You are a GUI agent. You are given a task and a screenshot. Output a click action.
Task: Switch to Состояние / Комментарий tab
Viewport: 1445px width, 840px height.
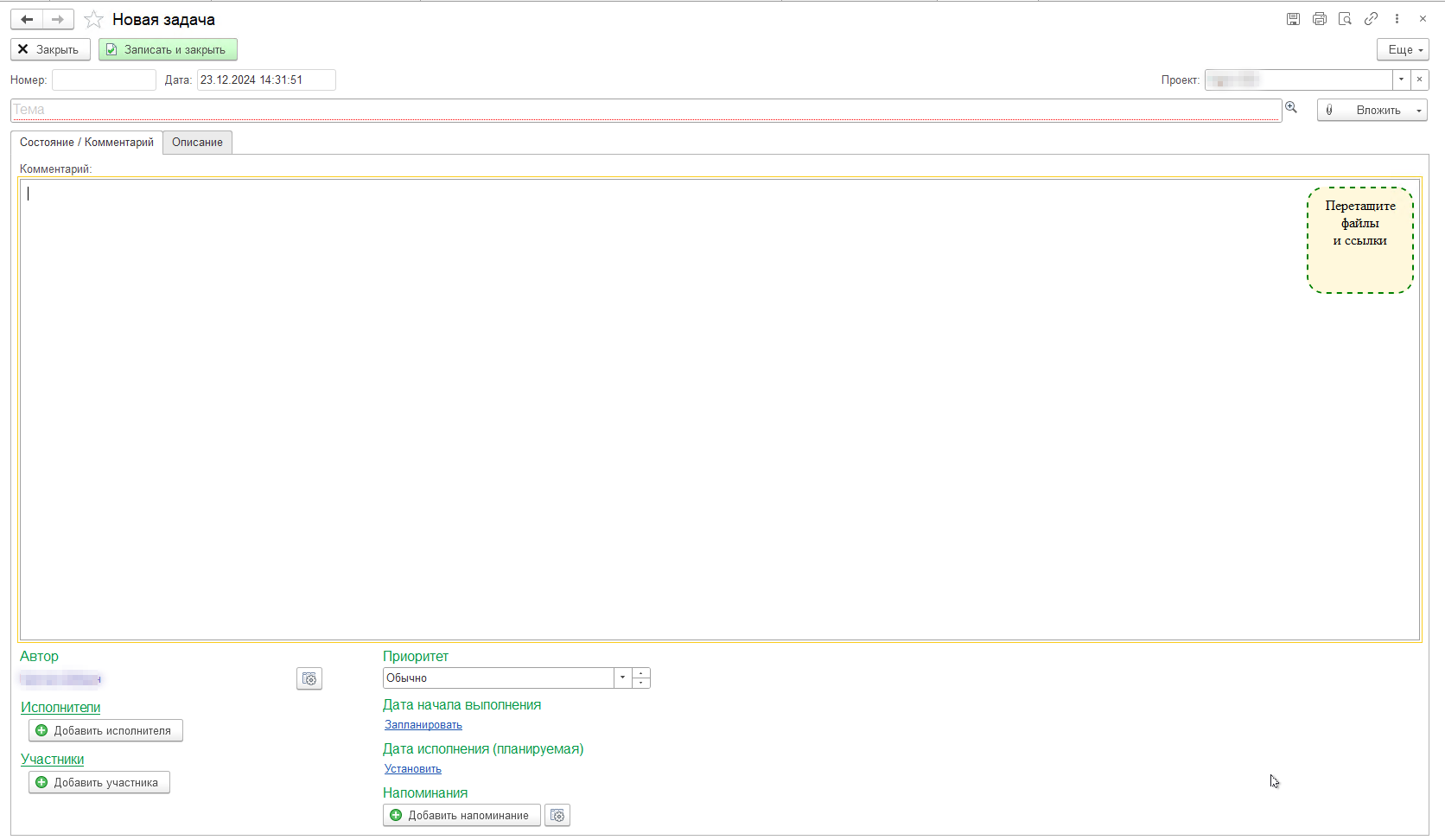tap(86, 142)
